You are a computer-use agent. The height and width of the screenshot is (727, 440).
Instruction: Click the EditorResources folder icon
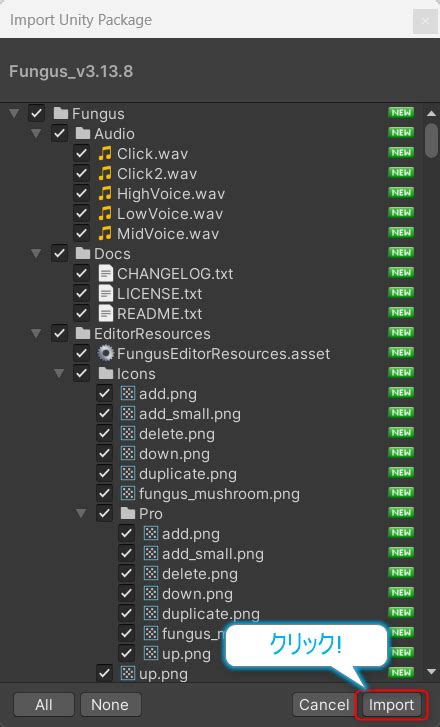[83, 333]
